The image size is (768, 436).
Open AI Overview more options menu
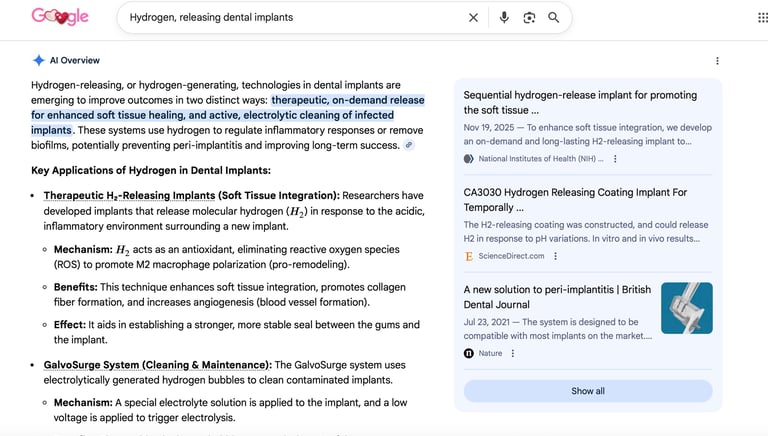pos(717,61)
